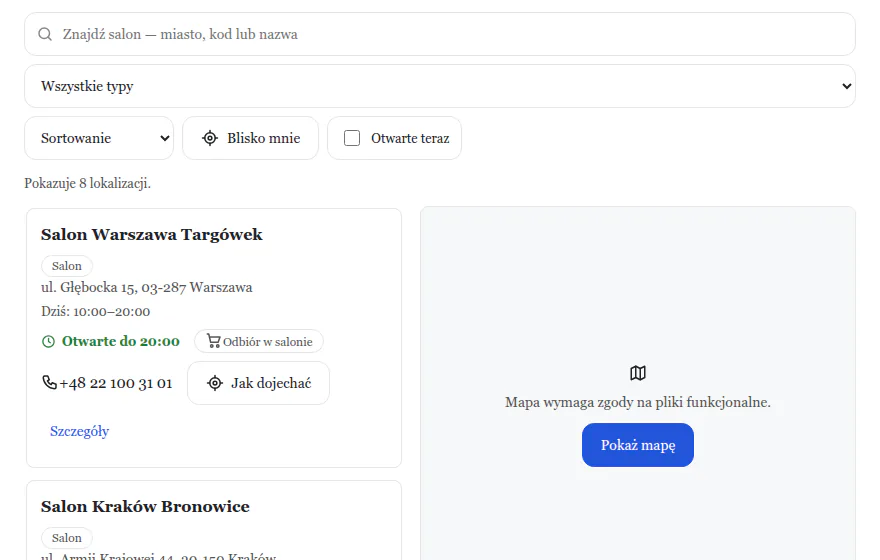The image size is (880, 560).
Task: Click the Jak dojechać button
Action: click(x=258, y=383)
